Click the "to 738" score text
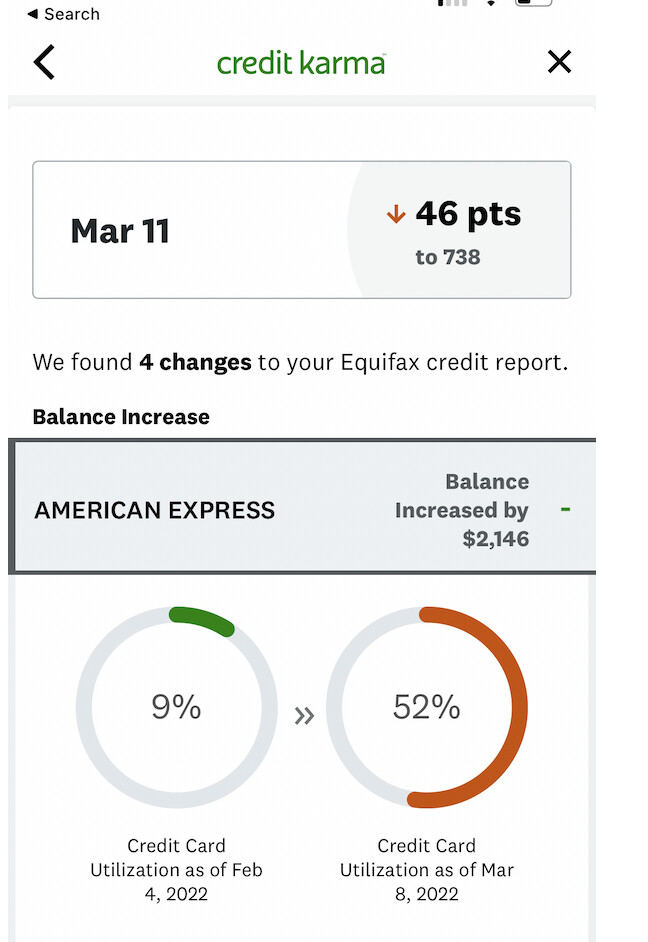This screenshot has width=648, height=942. tap(448, 258)
